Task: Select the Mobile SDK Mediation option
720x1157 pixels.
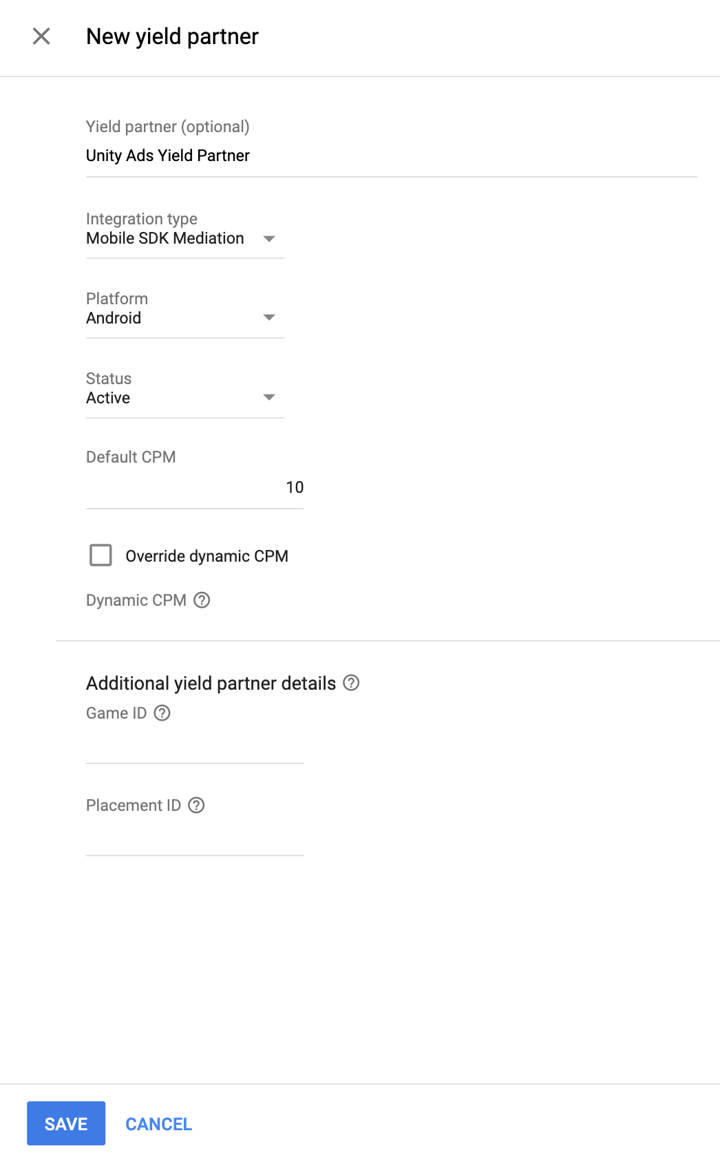Action: tap(166, 238)
